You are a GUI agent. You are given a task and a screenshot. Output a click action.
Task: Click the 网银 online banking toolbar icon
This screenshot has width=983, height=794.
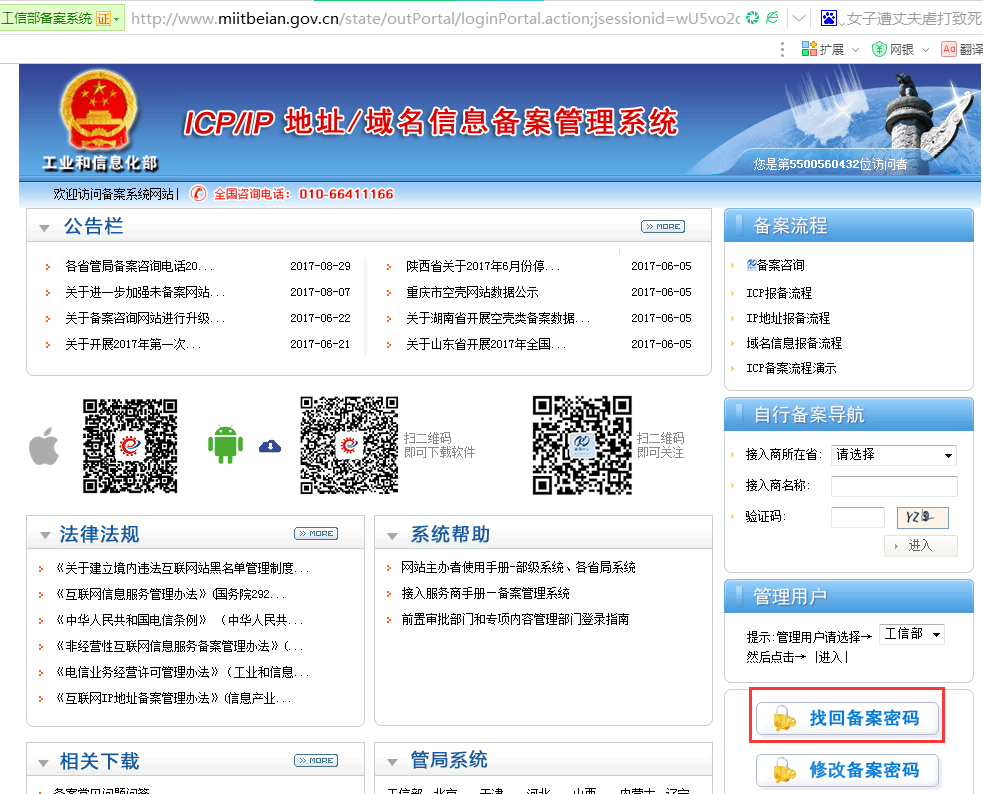pyautogui.click(x=893, y=49)
